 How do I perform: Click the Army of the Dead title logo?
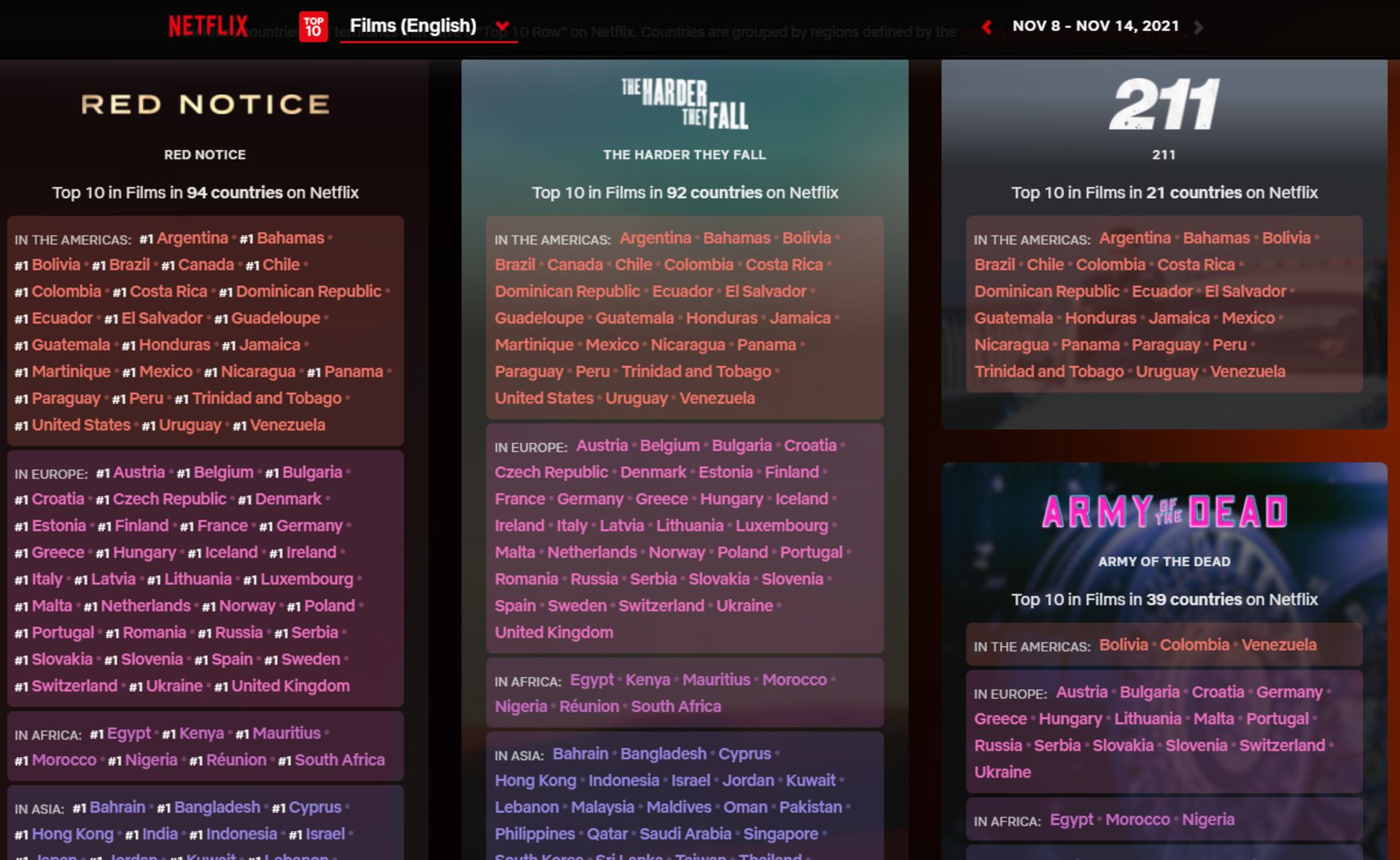[x=1164, y=512]
